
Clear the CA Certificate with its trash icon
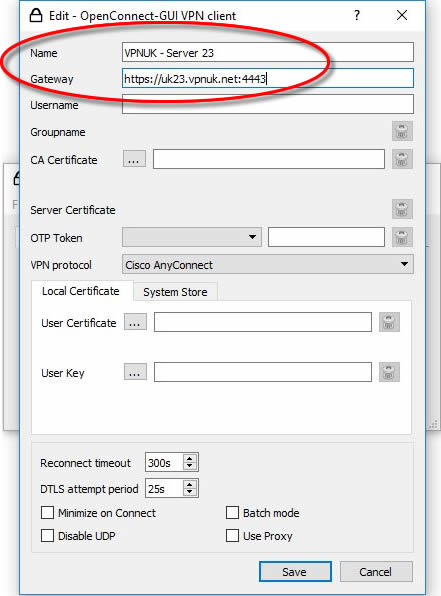click(x=402, y=159)
